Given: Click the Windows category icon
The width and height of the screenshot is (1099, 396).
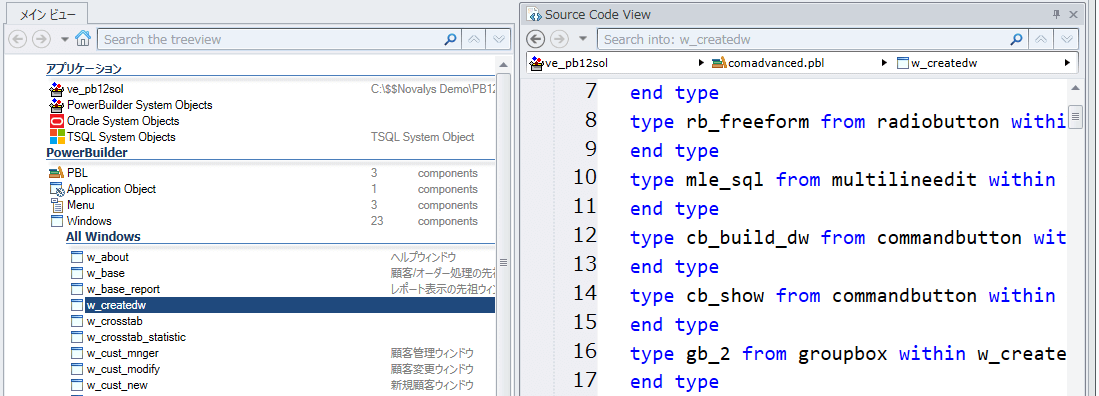Looking at the screenshot, I should (x=57, y=221).
